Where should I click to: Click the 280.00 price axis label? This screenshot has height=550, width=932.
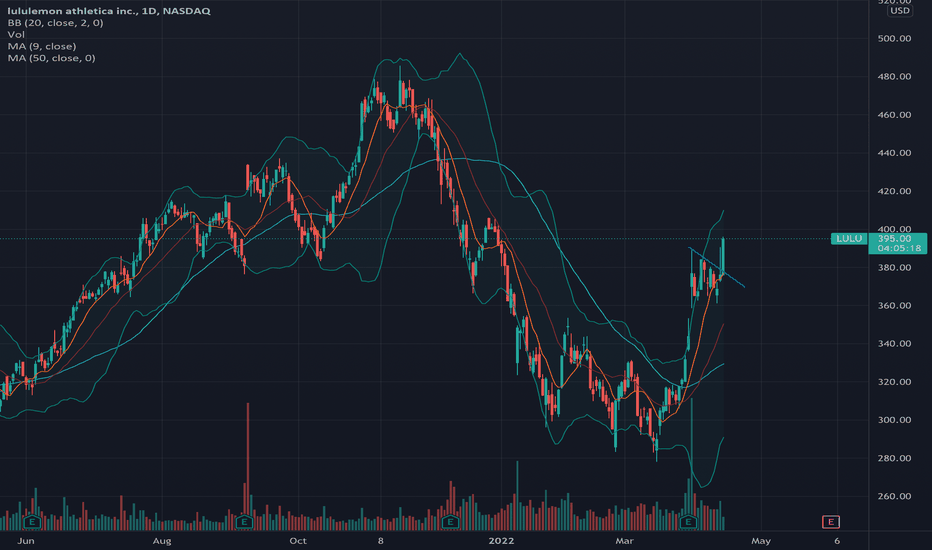tap(894, 458)
